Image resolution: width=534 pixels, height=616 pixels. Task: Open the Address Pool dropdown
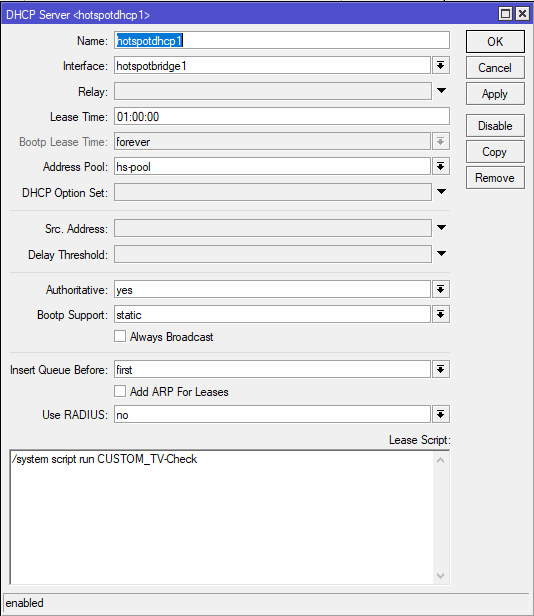[x=440, y=166]
